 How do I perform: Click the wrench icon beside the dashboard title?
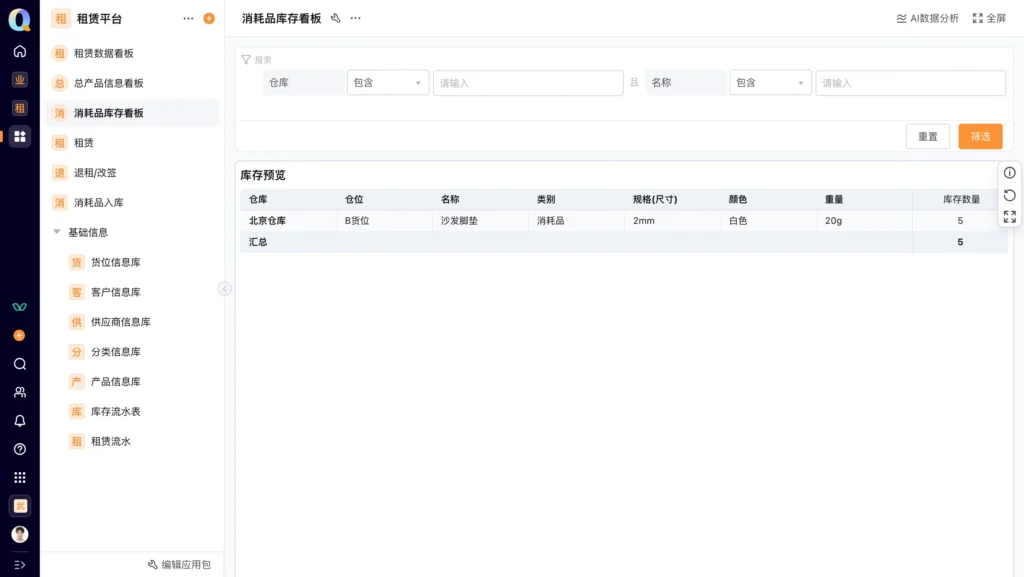click(x=336, y=18)
